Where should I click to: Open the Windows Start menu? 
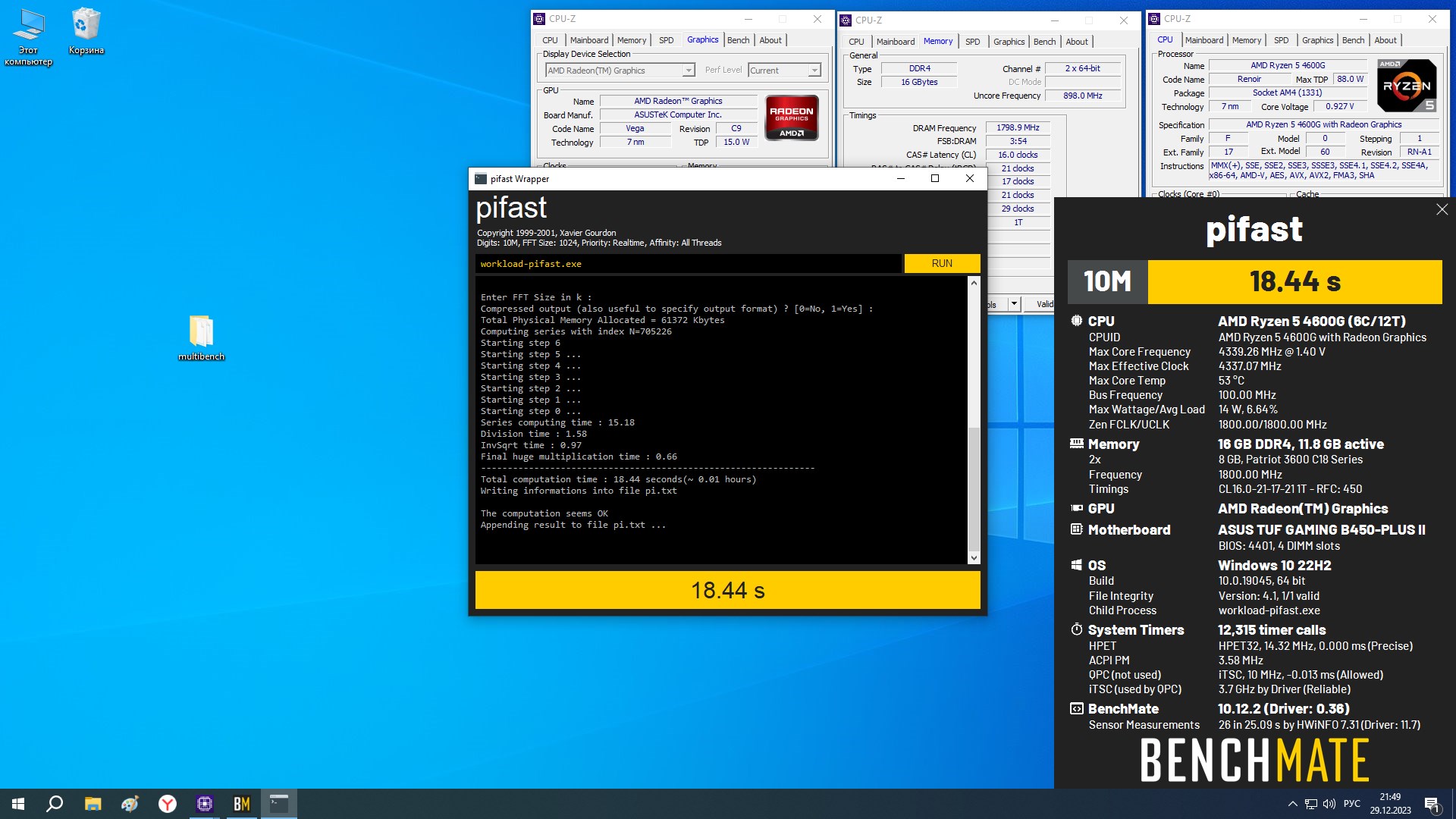pos(18,804)
